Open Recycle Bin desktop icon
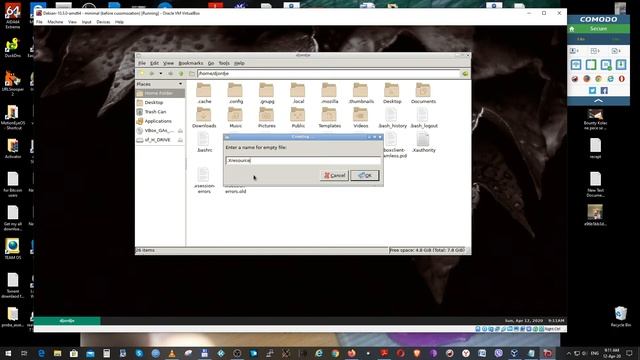Image resolution: width=640 pixels, height=360 pixels. [621, 317]
